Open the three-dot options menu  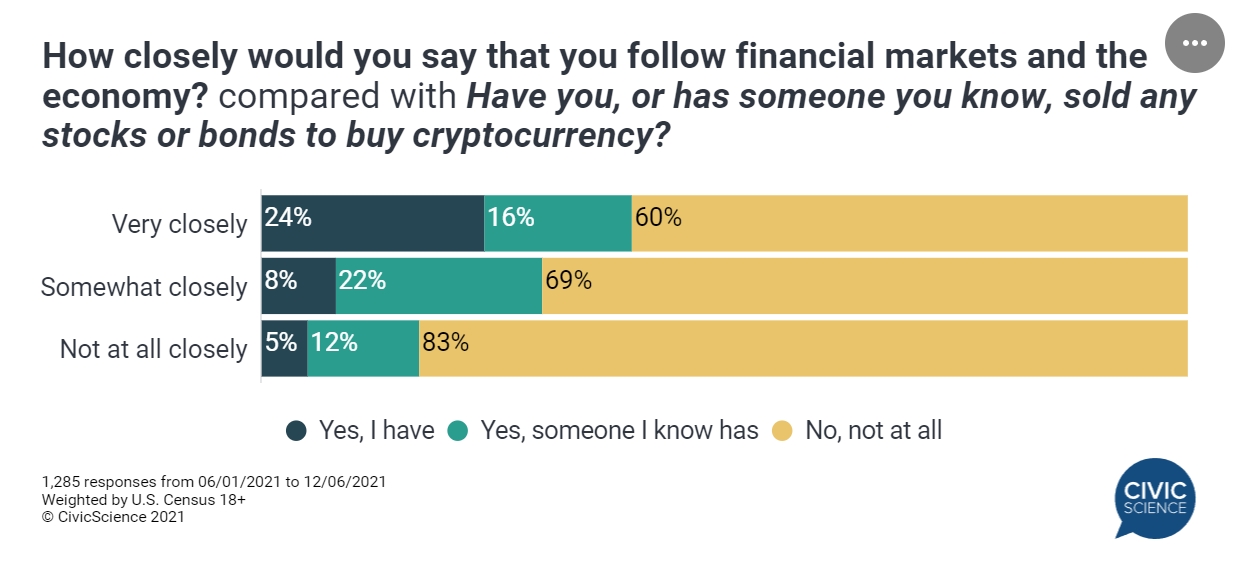tap(1195, 43)
